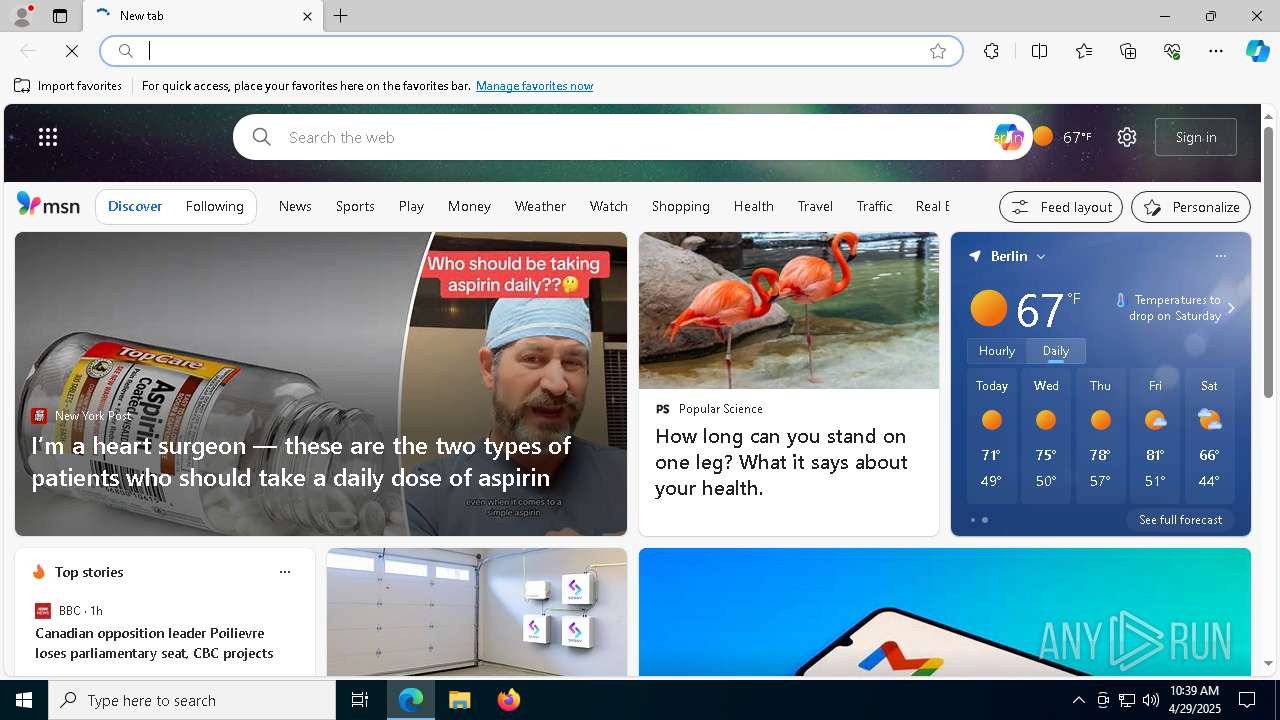Viewport: 1280px width, 720px height.
Task: Open weather card more options
Action: tap(1220, 257)
